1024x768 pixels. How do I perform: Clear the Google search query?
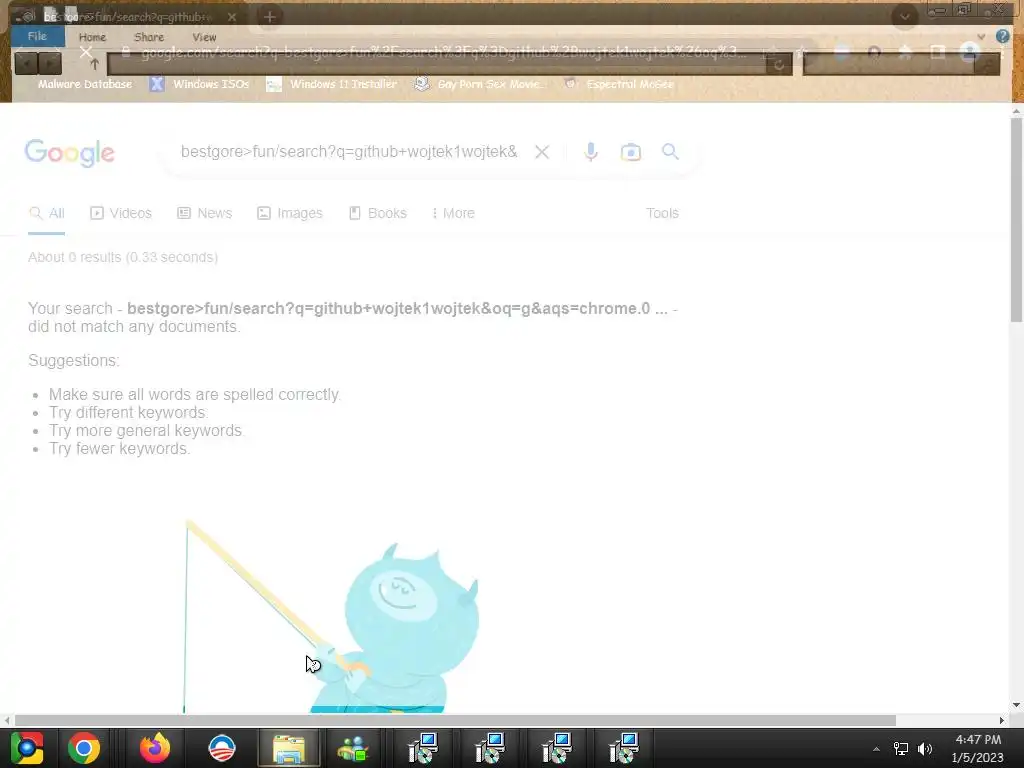click(542, 152)
